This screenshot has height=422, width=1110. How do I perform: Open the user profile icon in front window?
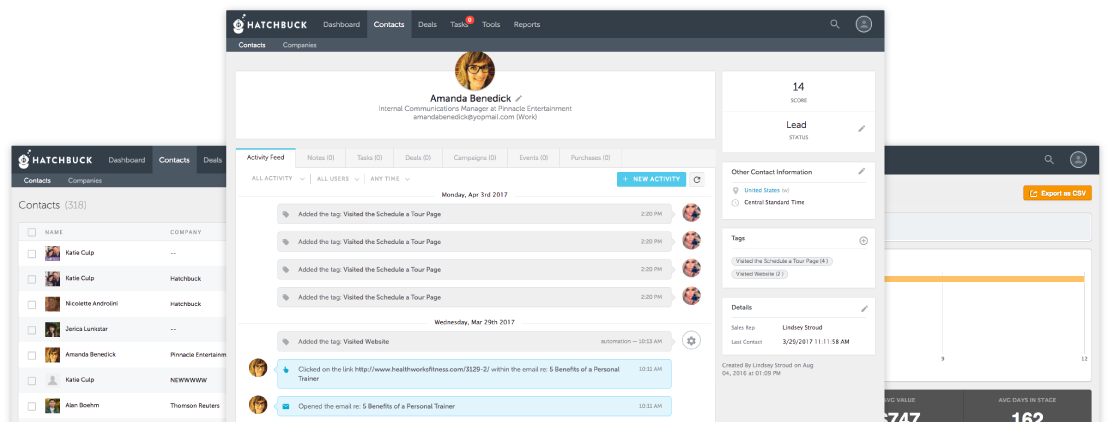(x=864, y=24)
